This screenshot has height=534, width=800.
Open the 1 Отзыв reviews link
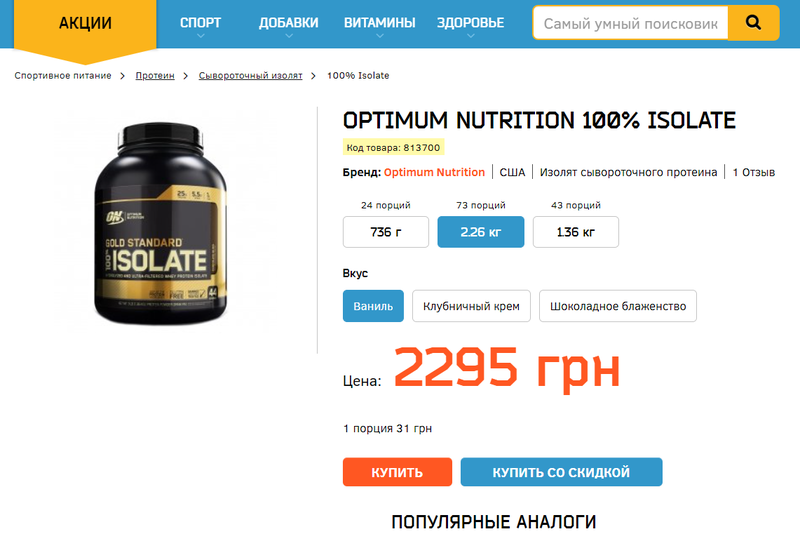(754, 172)
